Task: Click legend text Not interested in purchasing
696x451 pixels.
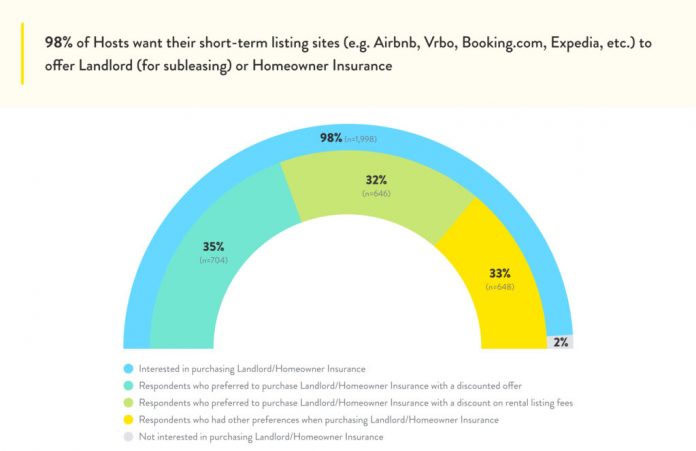Action: (261, 437)
